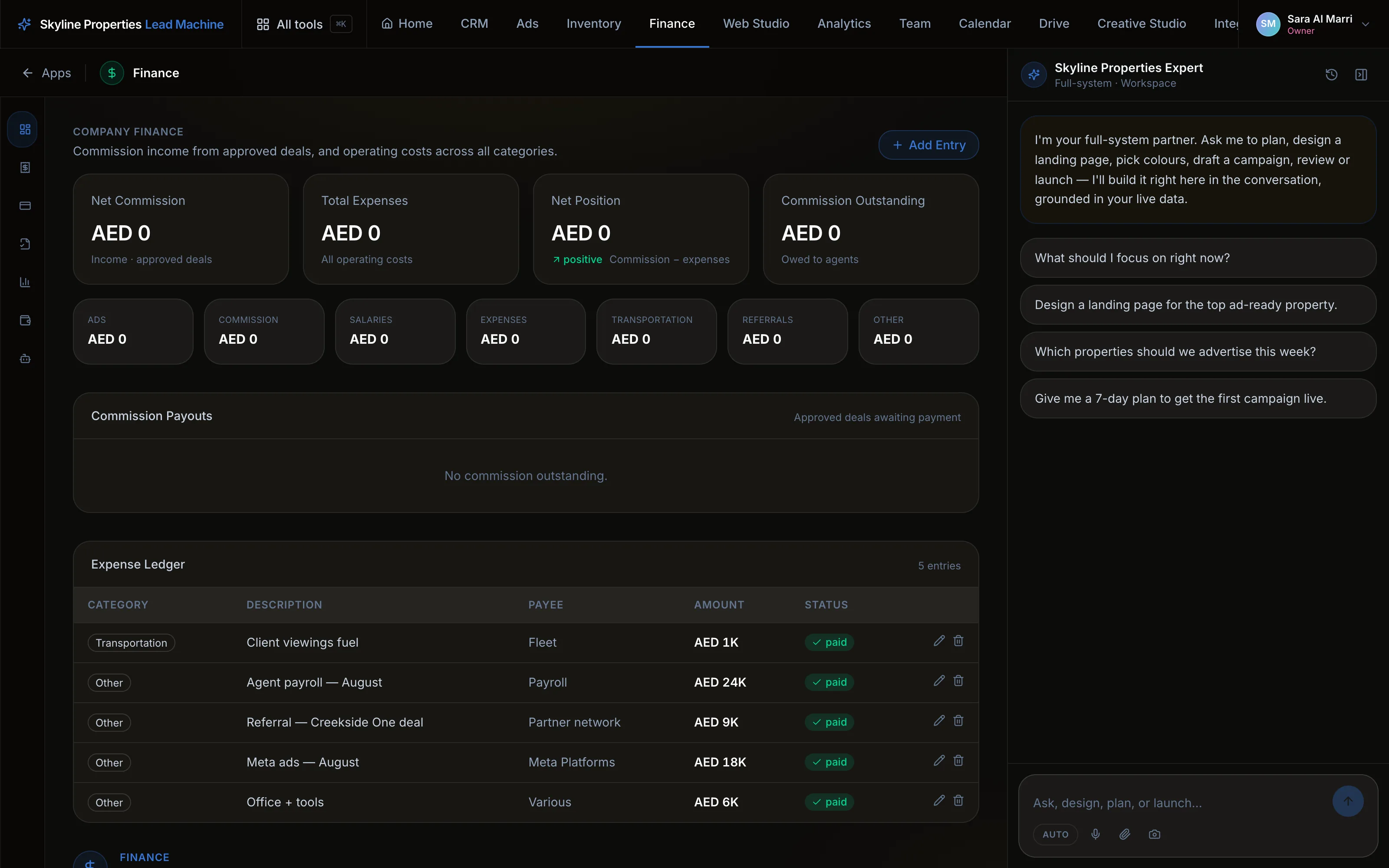This screenshot has height=868, width=1389.
Task: Send message with the arrow-up button
Action: coord(1348,801)
